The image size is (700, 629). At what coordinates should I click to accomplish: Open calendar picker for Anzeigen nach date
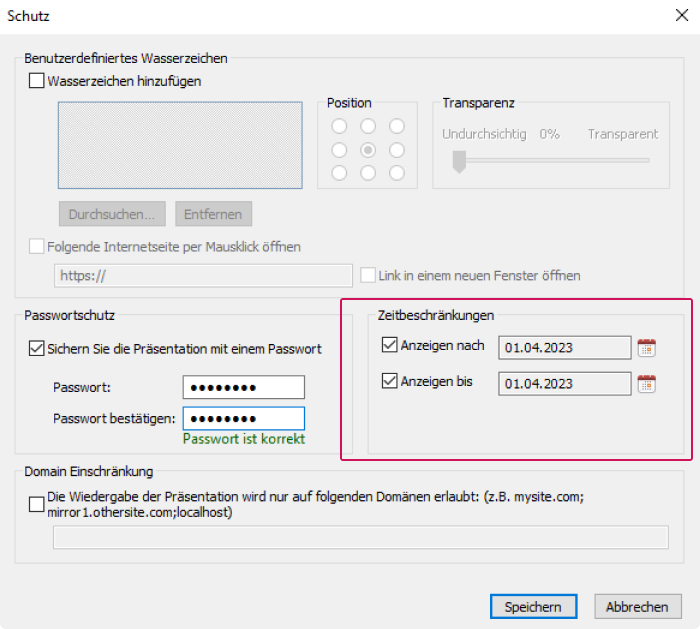(x=646, y=348)
